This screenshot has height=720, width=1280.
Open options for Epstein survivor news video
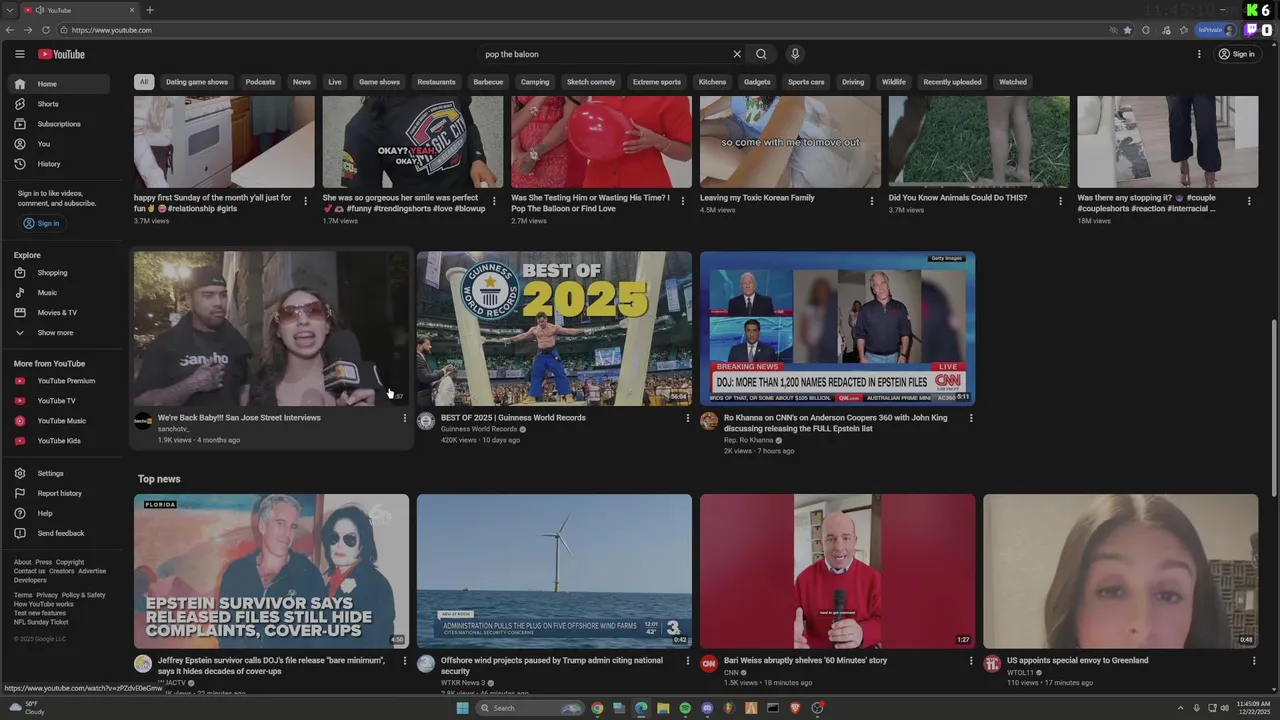tap(405, 661)
